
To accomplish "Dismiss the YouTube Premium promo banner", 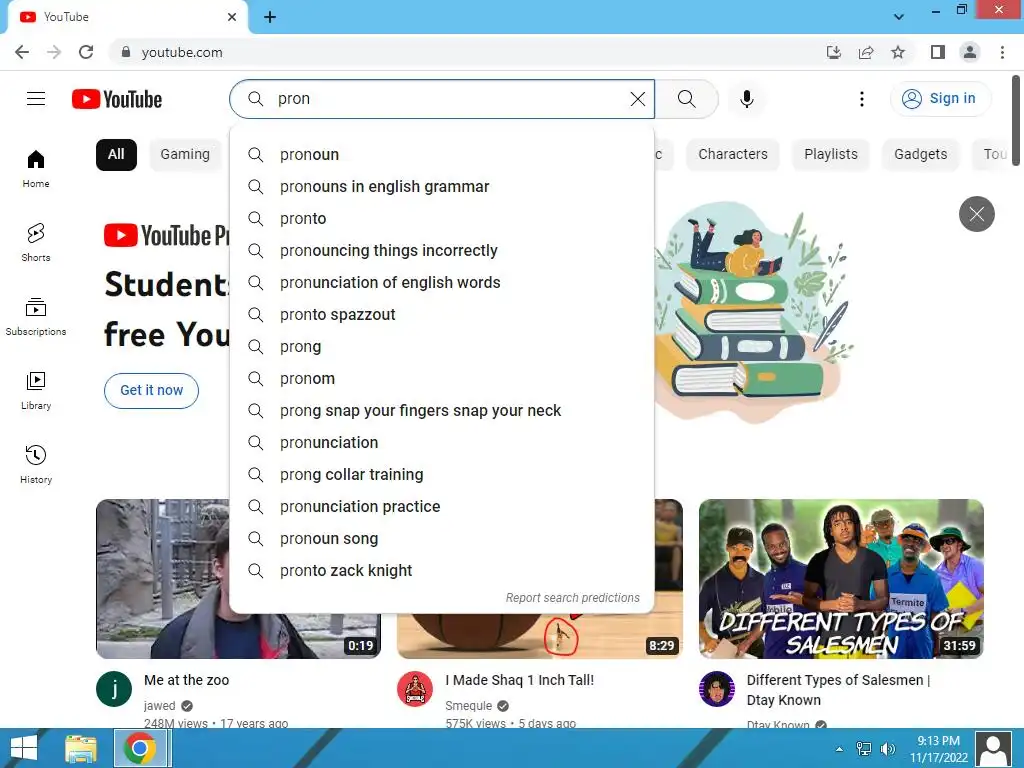I will 976,214.
